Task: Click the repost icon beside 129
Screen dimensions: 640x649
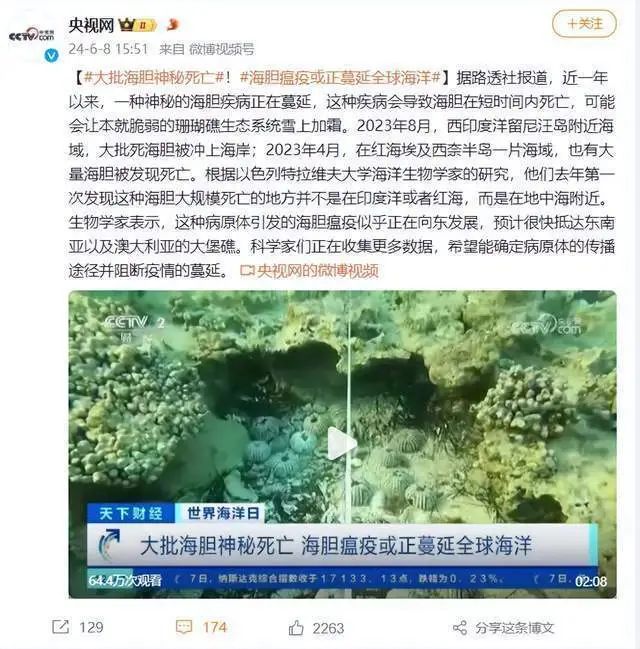Action: click(60, 626)
